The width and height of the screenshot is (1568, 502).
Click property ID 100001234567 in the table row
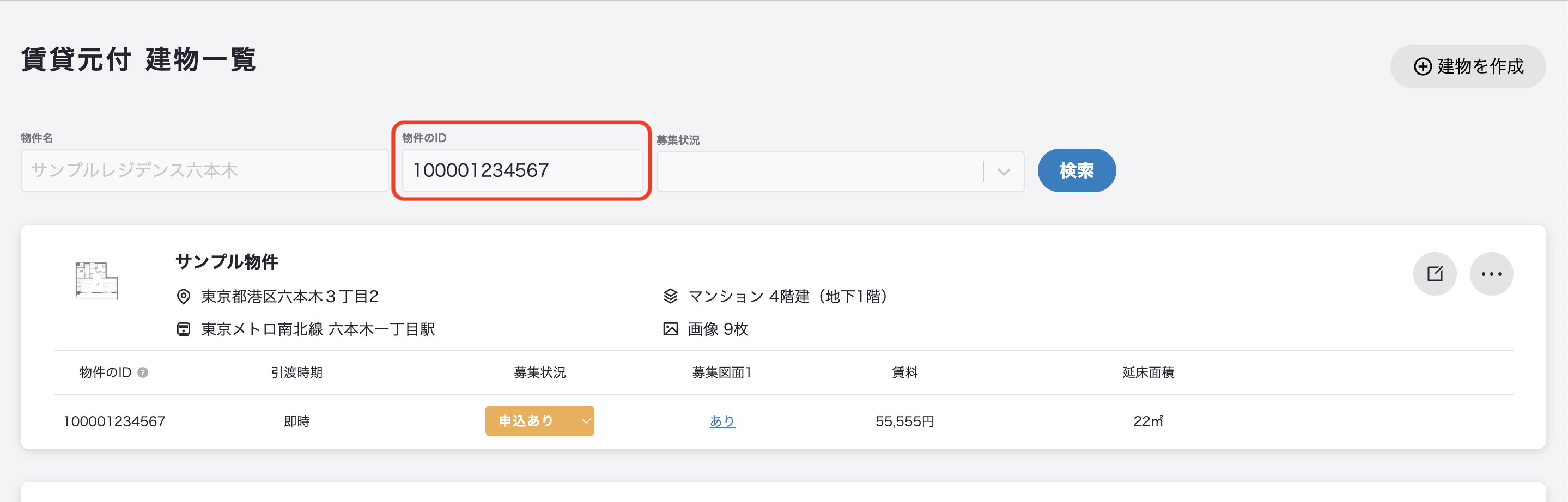[x=114, y=421]
